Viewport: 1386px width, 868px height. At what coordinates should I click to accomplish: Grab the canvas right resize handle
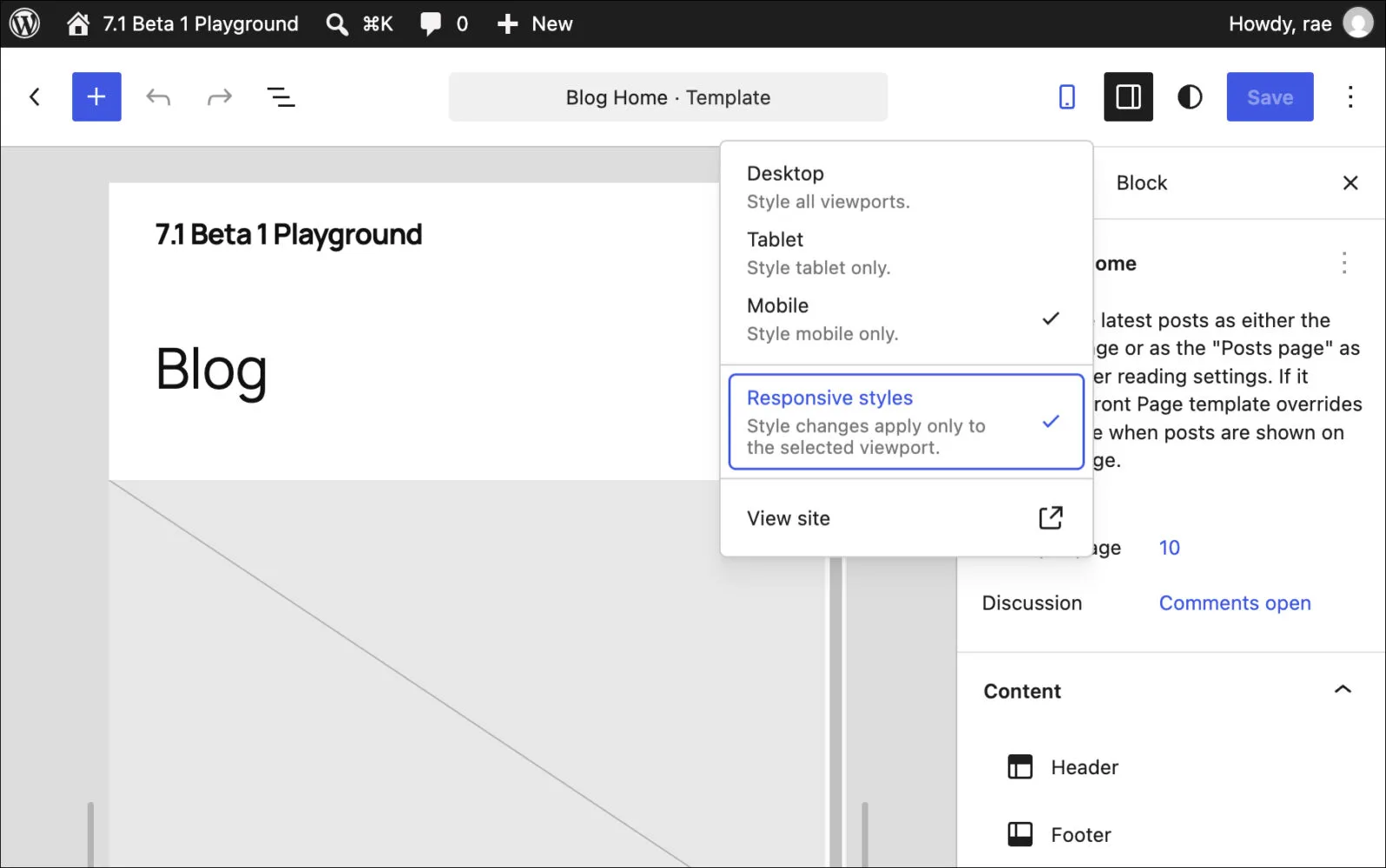(x=865, y=833)
